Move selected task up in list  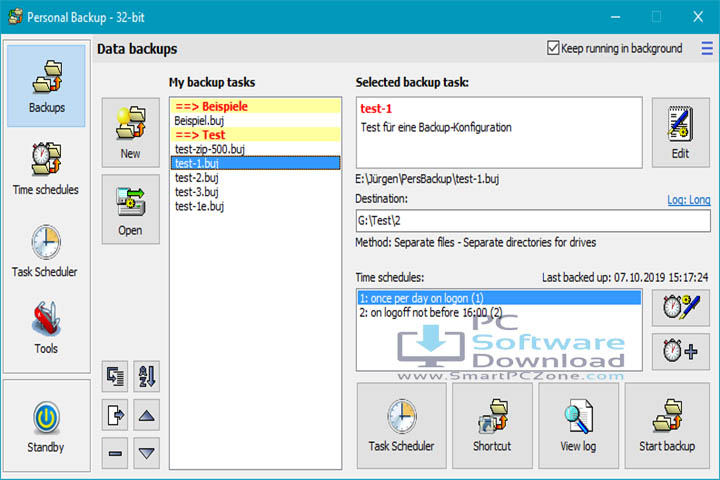pos(146,415)
